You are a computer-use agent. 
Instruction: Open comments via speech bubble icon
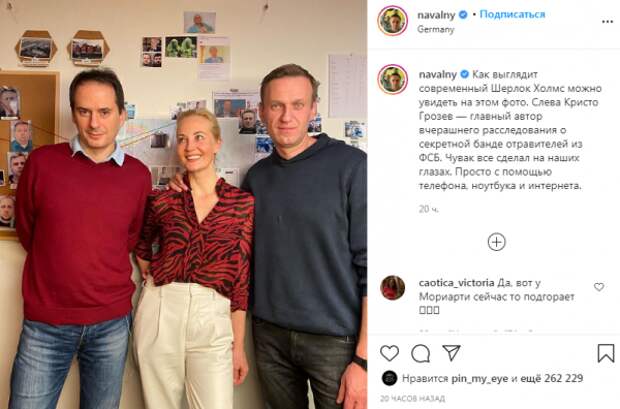pos(420,353)
